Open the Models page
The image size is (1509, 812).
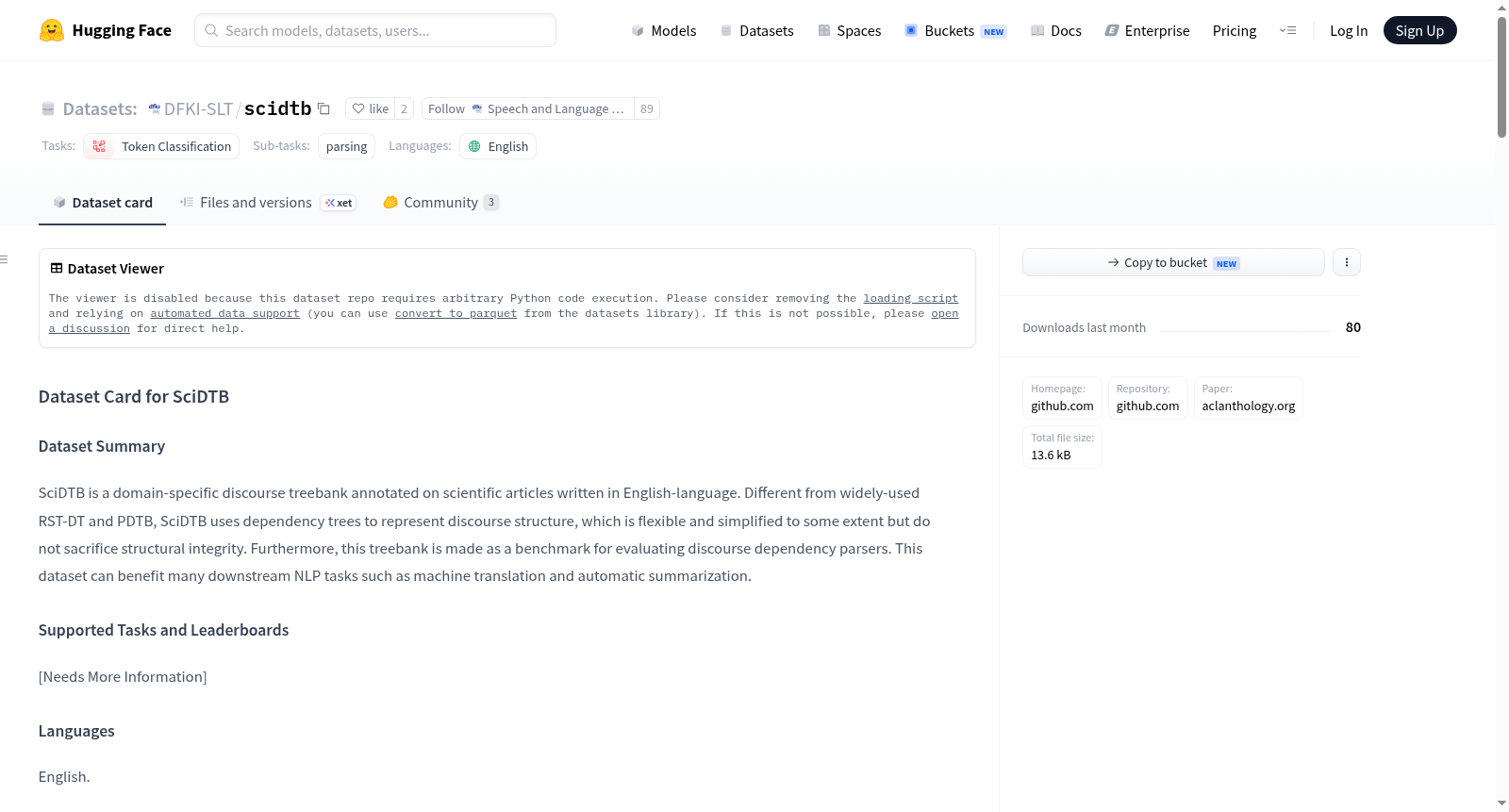click(x=664, y=30)
